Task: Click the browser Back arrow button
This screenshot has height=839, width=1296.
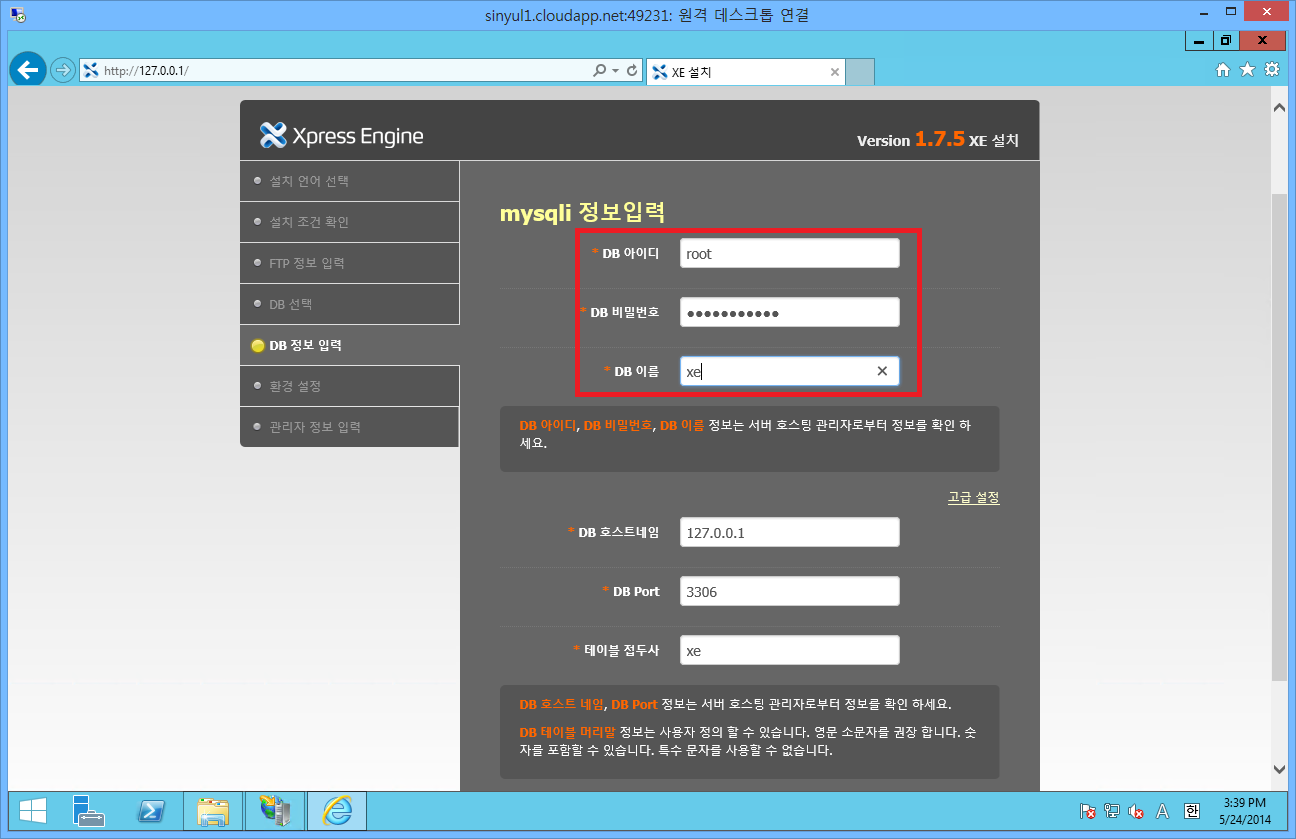Action: click(x=28, y=70)
